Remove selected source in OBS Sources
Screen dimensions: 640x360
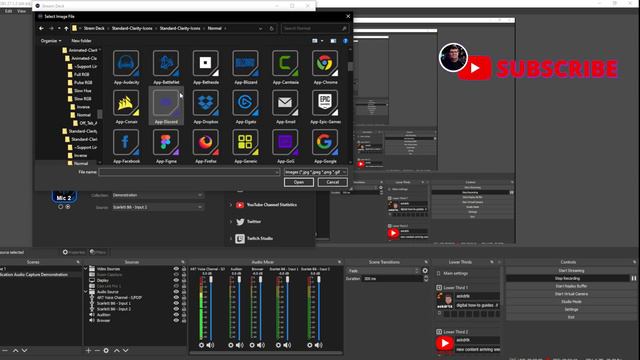97,350
